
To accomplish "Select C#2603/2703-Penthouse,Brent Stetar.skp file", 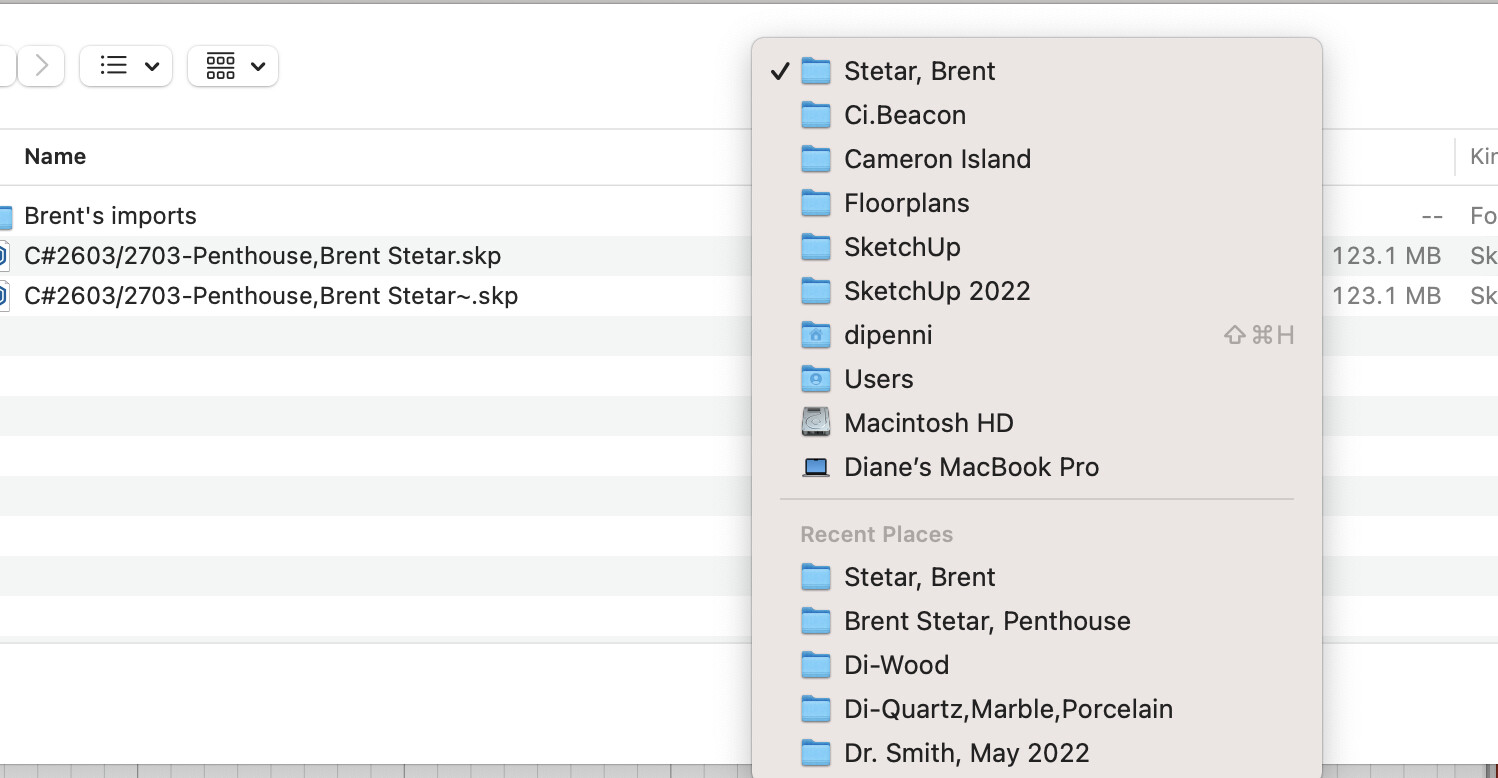I will tap(262, 256).
